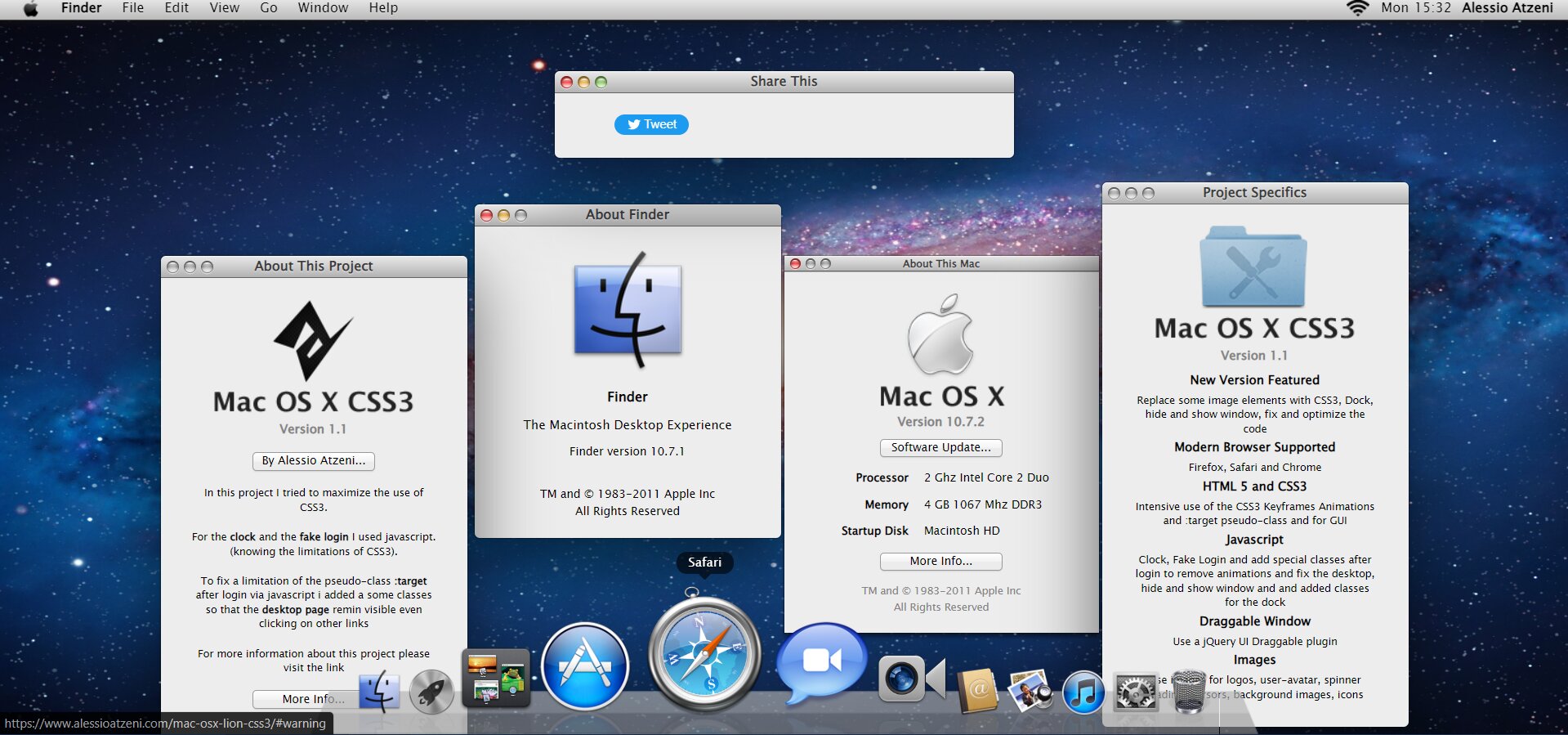Screen dimensions: 1568x735
Task: Click the 2 Ghz Intel Core 2 Duo value
Action: [986, 477]
